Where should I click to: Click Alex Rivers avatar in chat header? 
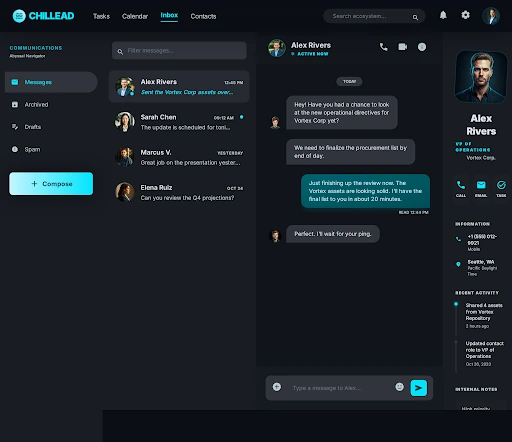(277, 48)
